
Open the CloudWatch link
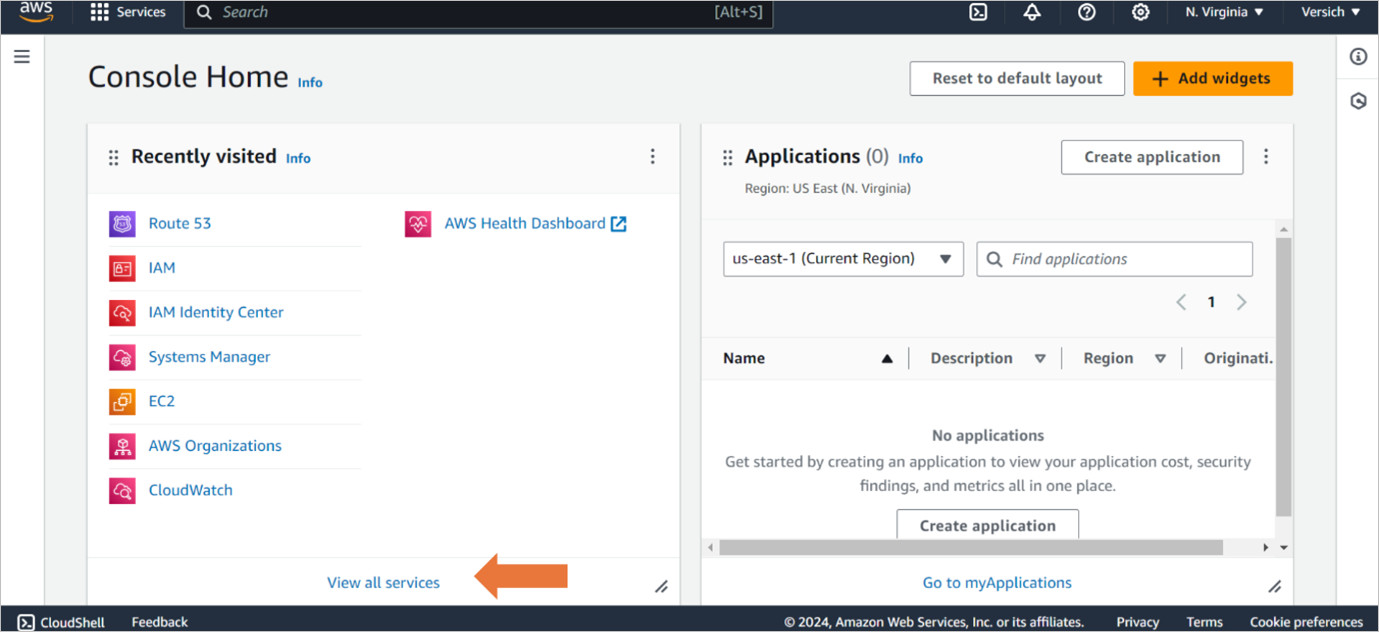pyautogui.click(x=191, y=490)
